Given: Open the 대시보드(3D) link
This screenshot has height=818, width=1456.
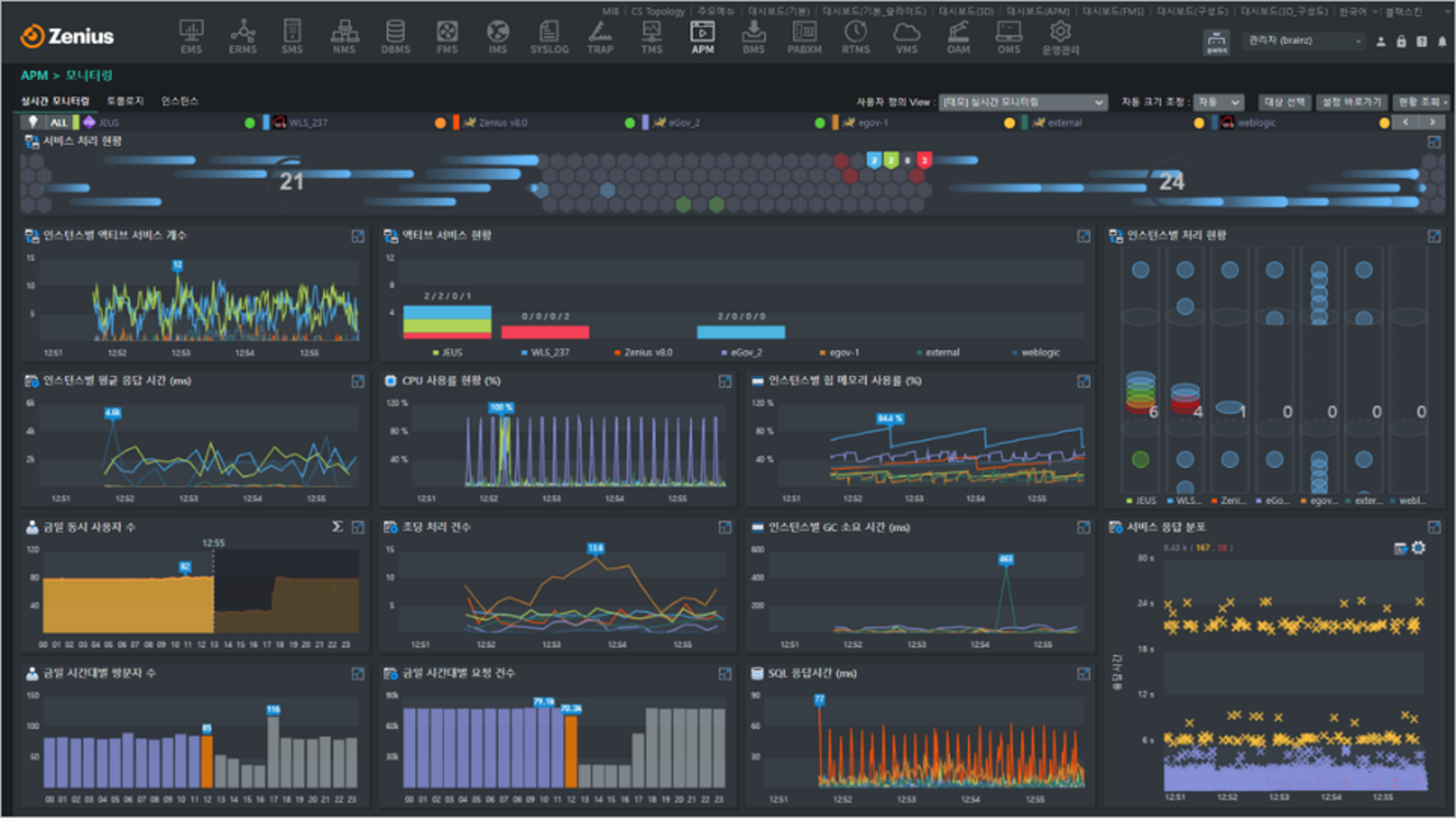Looking at the screenshot, I should (x=966, y=12).
